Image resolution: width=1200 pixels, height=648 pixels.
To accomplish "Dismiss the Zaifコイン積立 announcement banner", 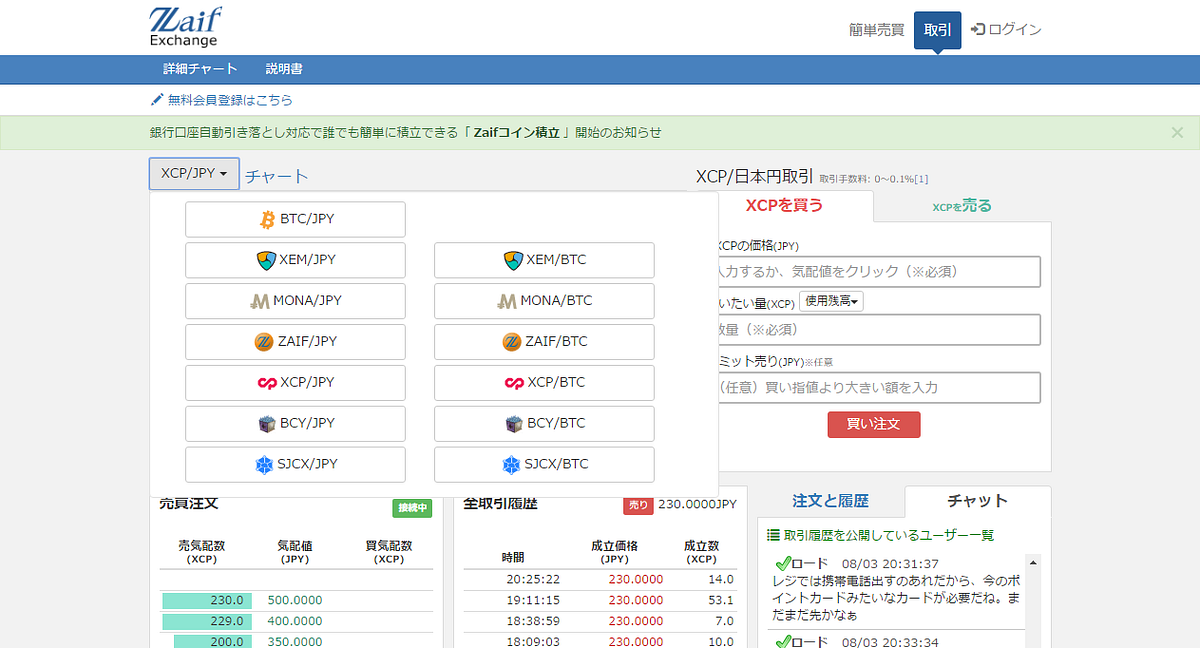I will pyautogui.click(x=1177, y=132).
